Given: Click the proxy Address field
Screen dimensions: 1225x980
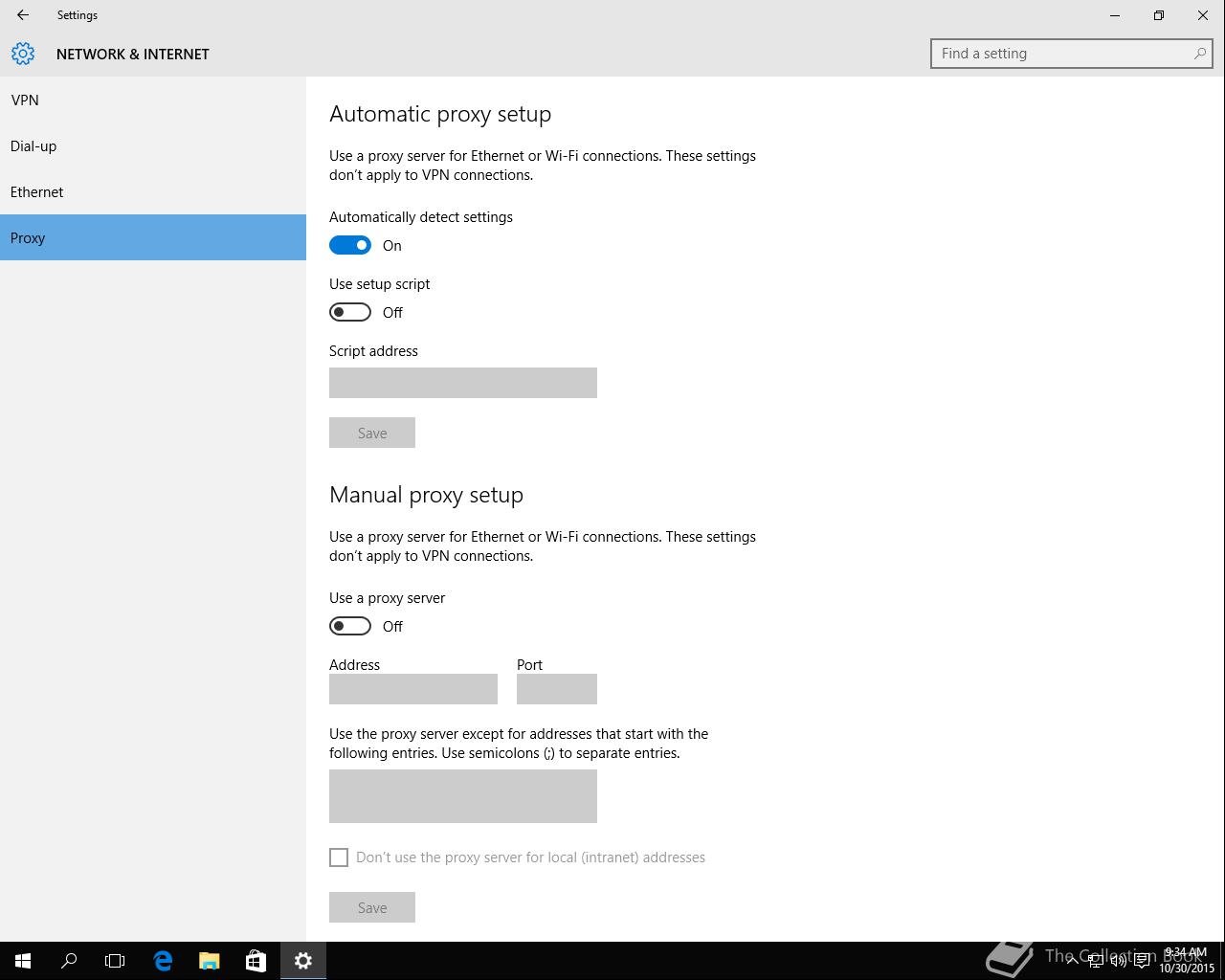Looking at the screenshot, I should [413, 689].
